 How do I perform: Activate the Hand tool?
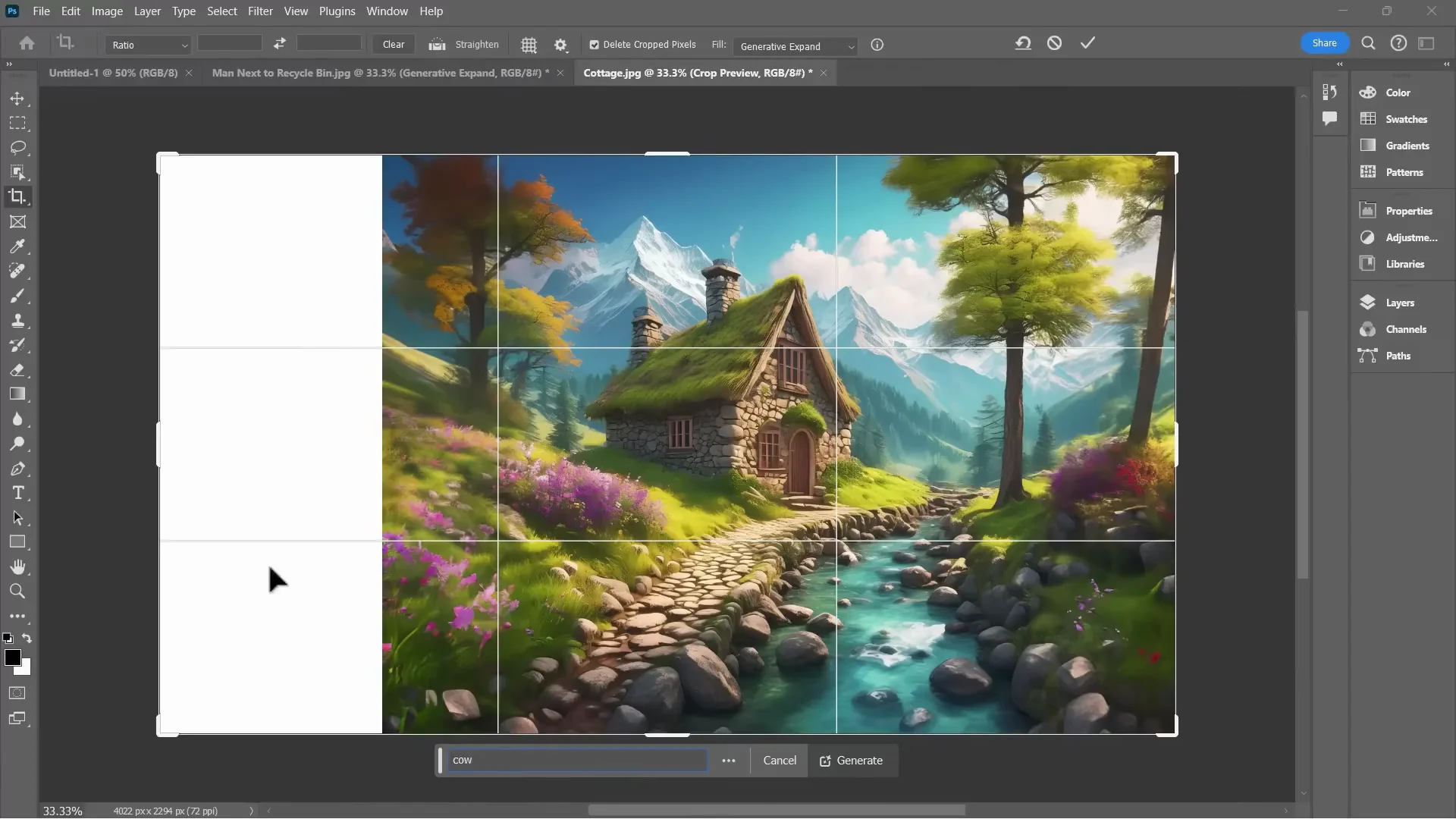[17, 566]
